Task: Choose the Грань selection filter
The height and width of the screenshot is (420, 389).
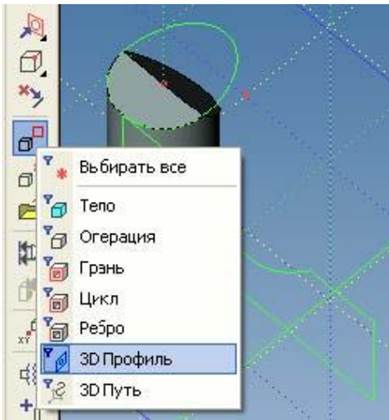Action: click(x=138, y=268)
